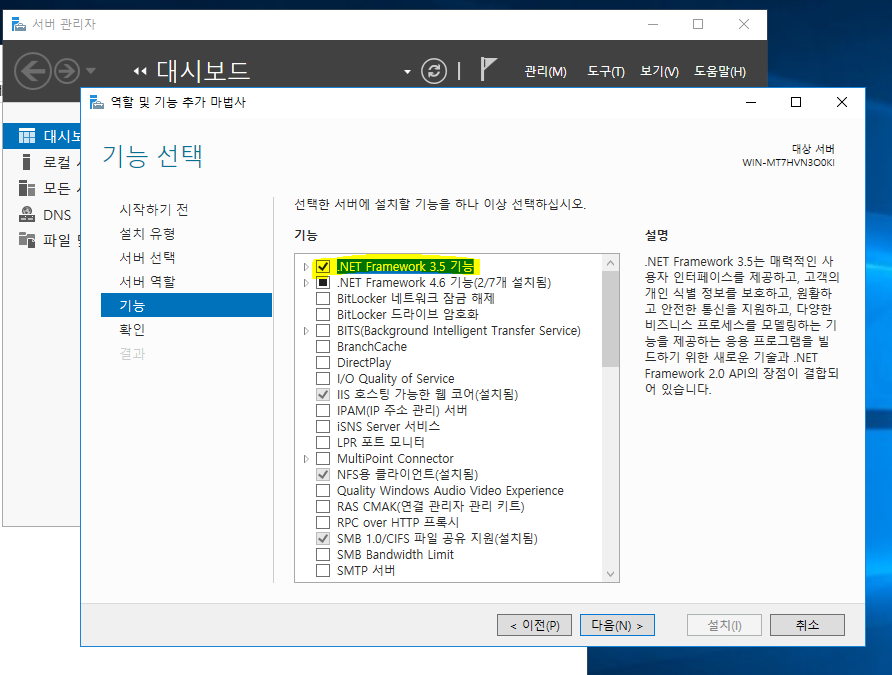Image resolution: width=892 pixels, height=675 pixels.
Task: Check RPC over HTTP 프록시 checkbox
Action: [x=323, y=522]
